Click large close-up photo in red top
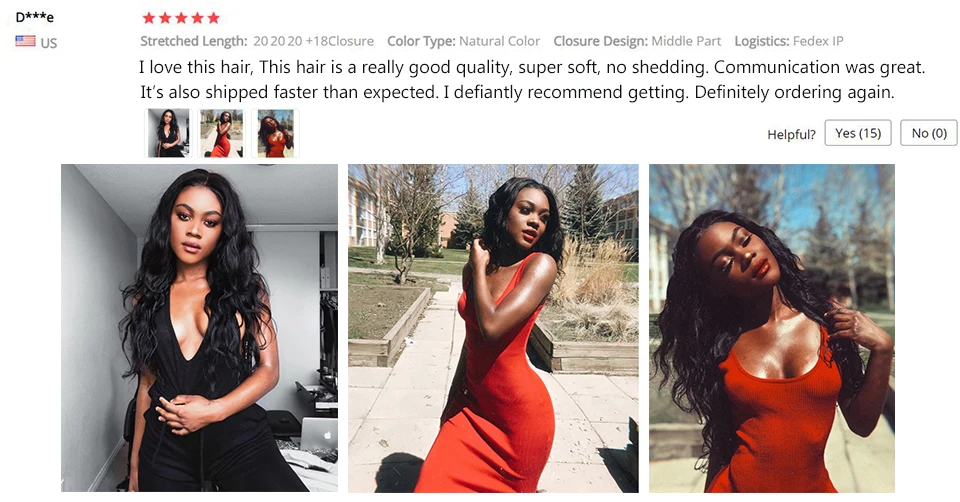The height and width of the screenshot is (502, 960). pyautogui.click(x=772, y=328)
